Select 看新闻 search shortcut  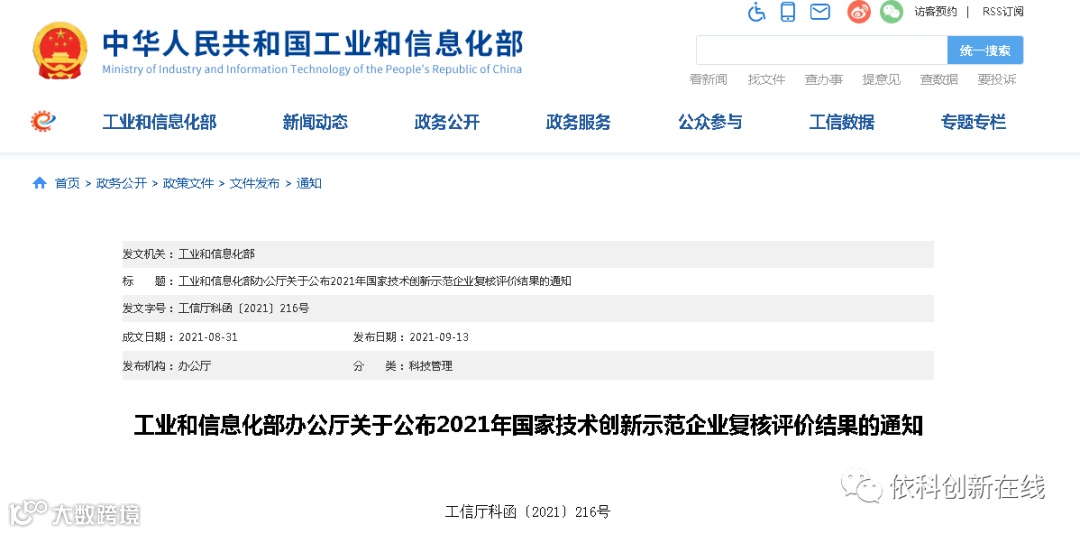tap(708, 80)
